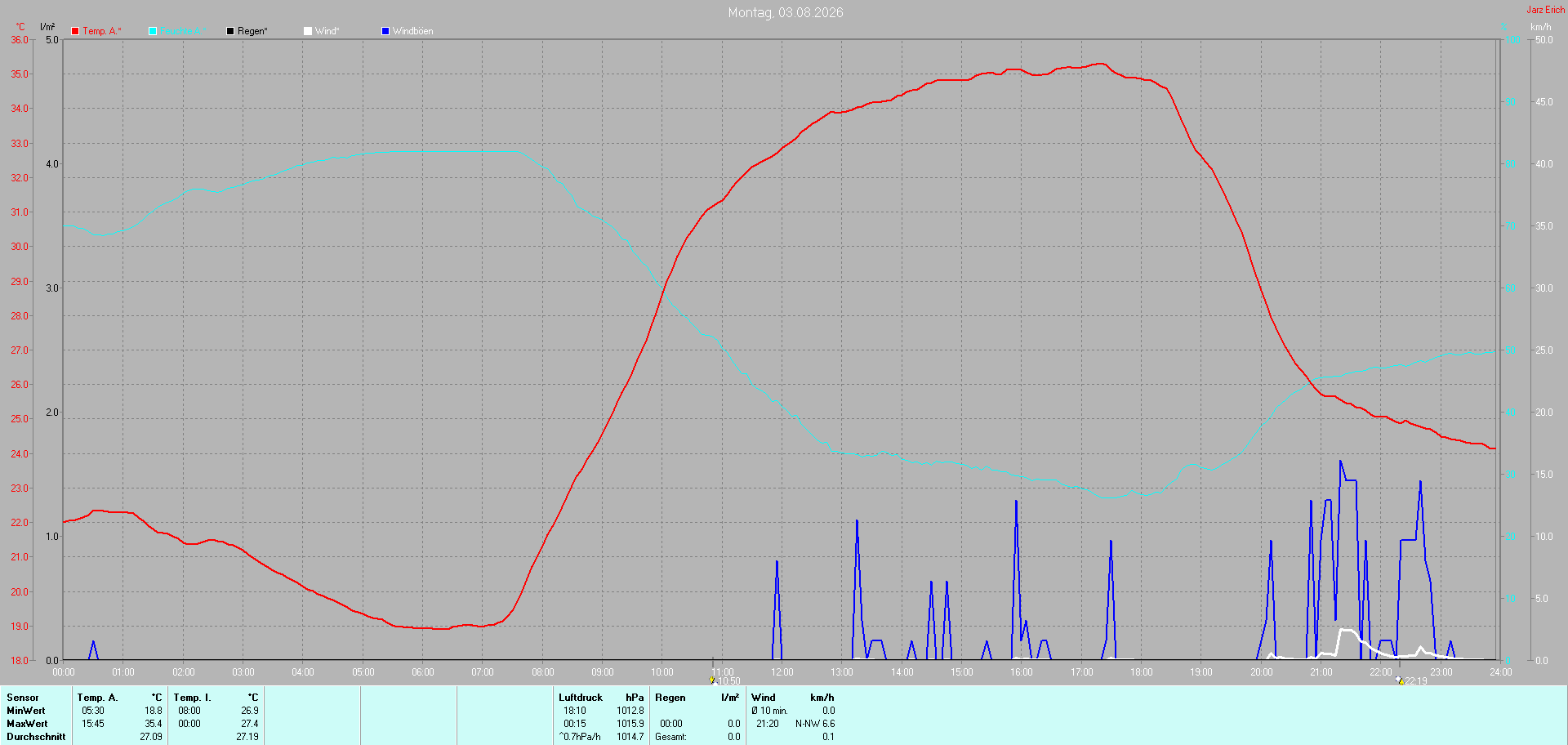
Task: Click the 'Wind' table header
Action: 764,698
